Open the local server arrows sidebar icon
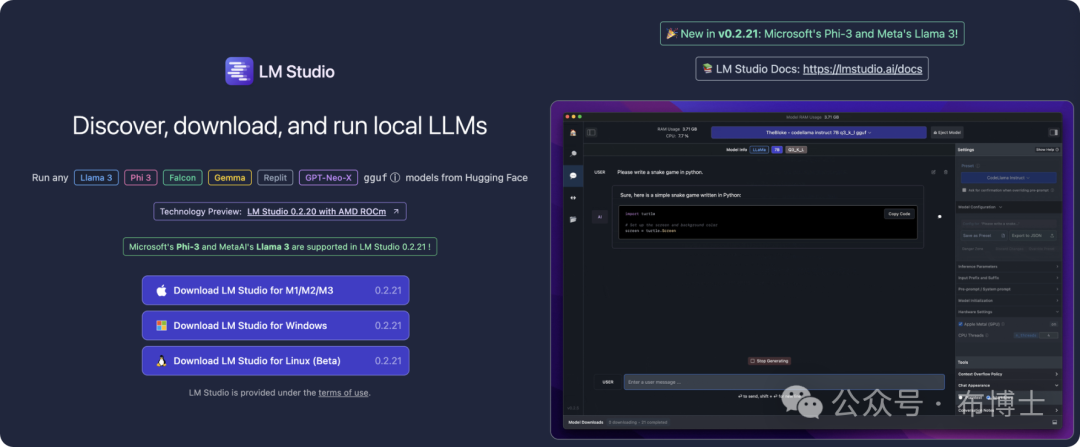The height and width of the screenshot is (447, 1080). [x=573, y=198]
